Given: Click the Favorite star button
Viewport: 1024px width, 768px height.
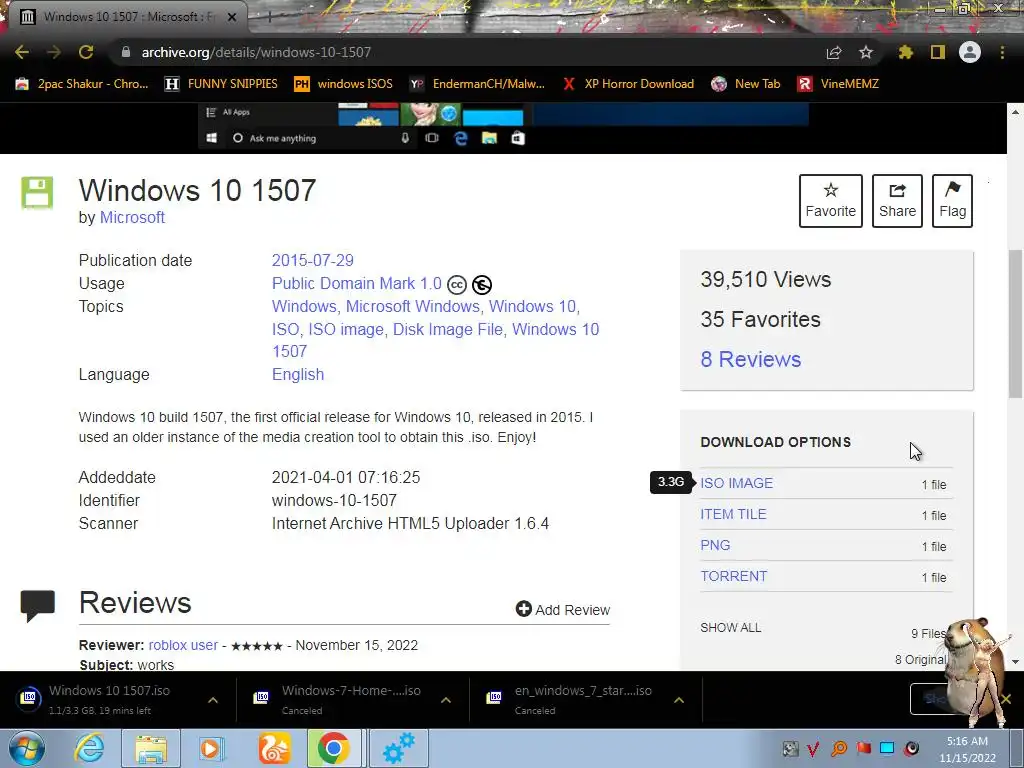Looking at the screenshot, I should pyautogui.click(x=831, y=201).
